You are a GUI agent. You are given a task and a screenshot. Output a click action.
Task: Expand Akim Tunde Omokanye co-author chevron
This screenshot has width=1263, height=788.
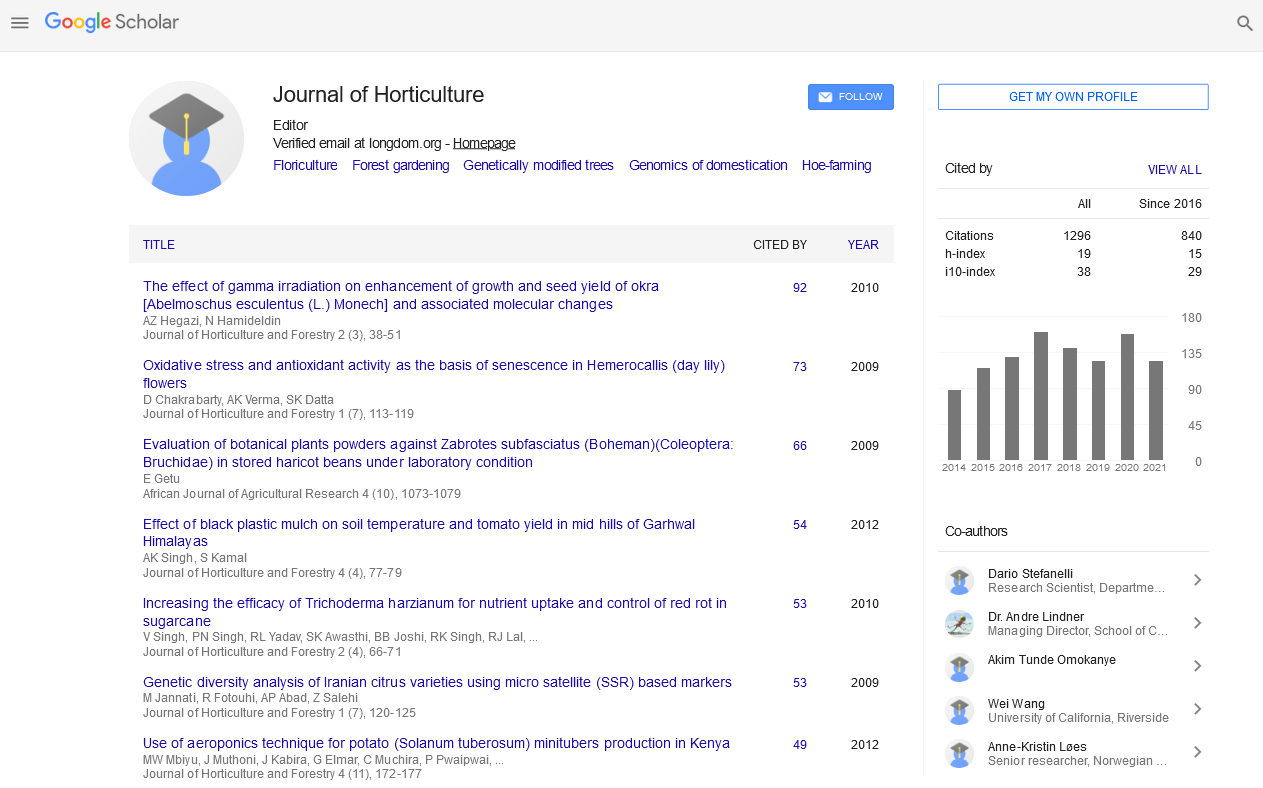[1197, 666]
